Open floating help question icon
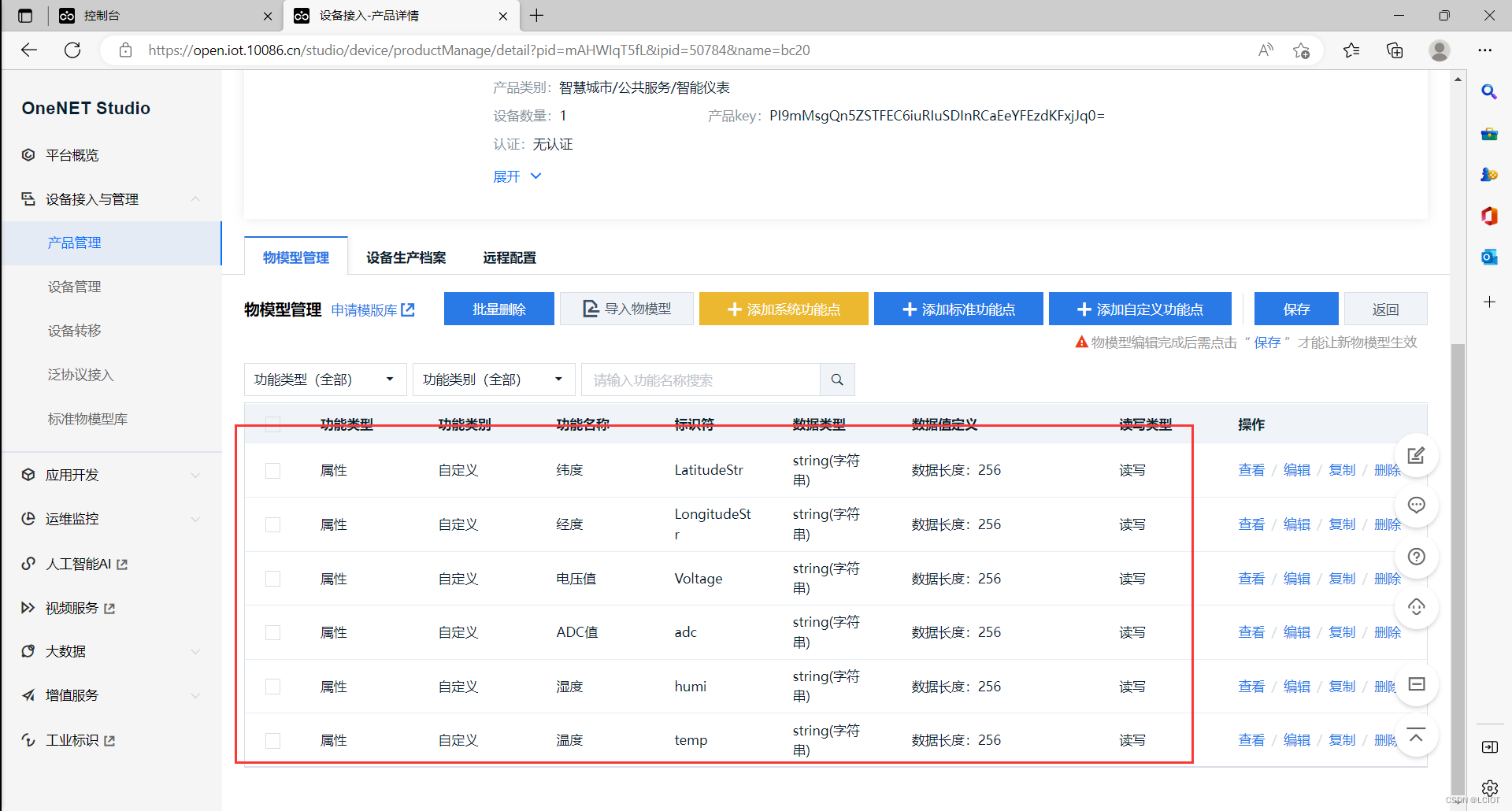The width and height of the screenshot is (1512, 811). (1416, 557)
